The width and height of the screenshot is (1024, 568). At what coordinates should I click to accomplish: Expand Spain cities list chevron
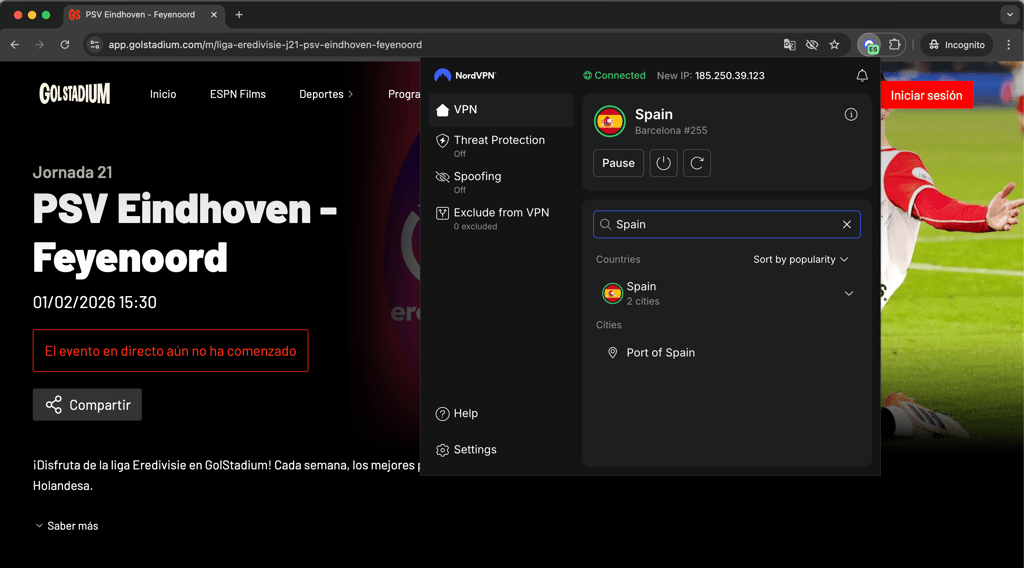pyautogui.click(x=848, y=293)
